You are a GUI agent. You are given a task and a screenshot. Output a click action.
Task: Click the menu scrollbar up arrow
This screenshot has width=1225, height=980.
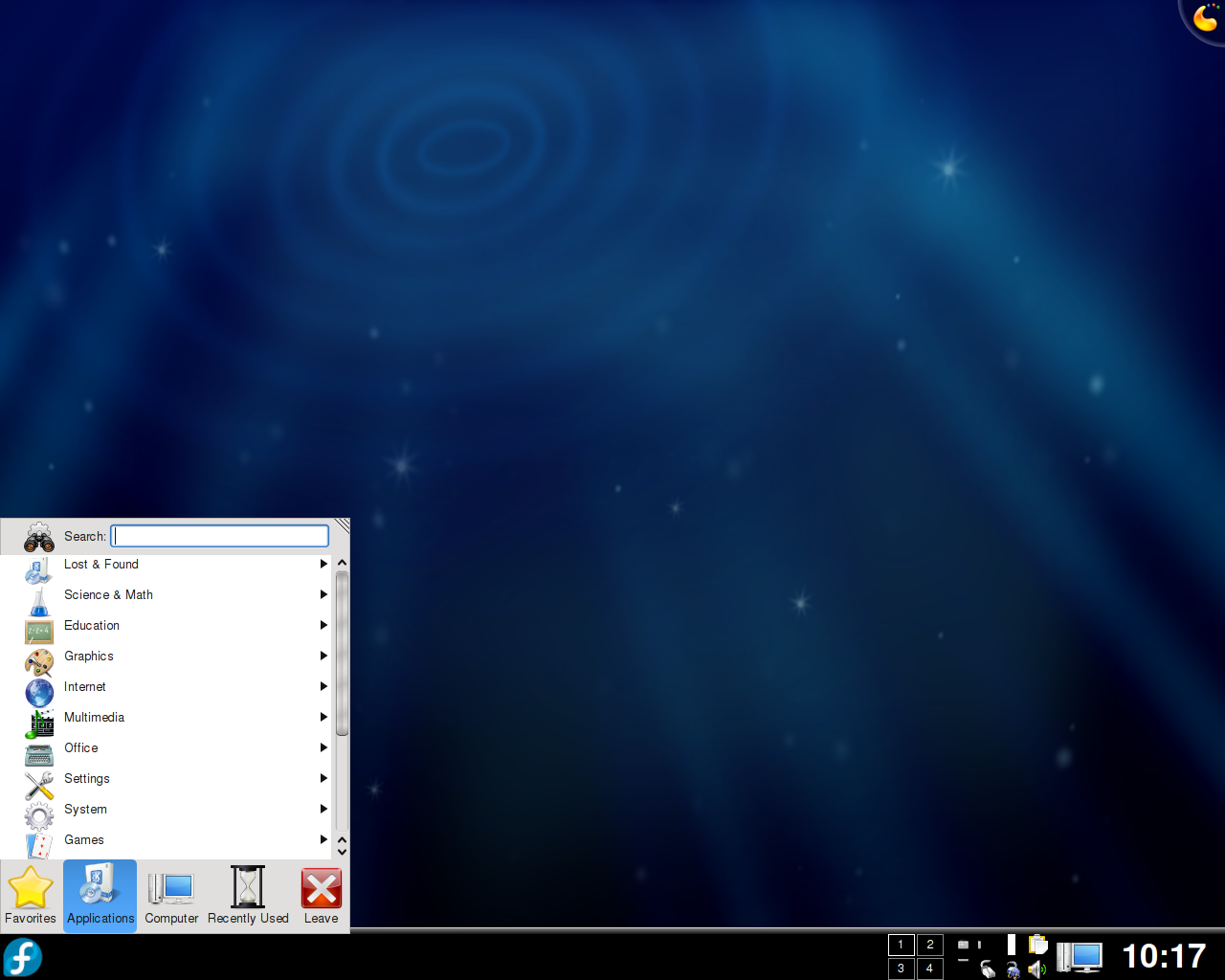342,563
